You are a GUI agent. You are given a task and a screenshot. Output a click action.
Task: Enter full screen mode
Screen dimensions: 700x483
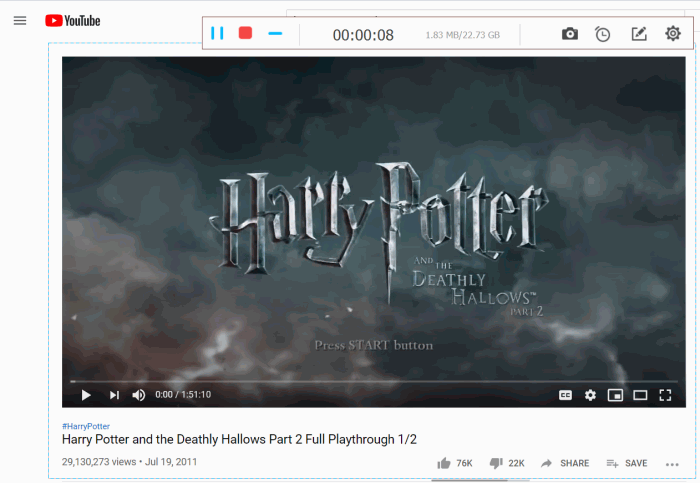click(665, 395)
